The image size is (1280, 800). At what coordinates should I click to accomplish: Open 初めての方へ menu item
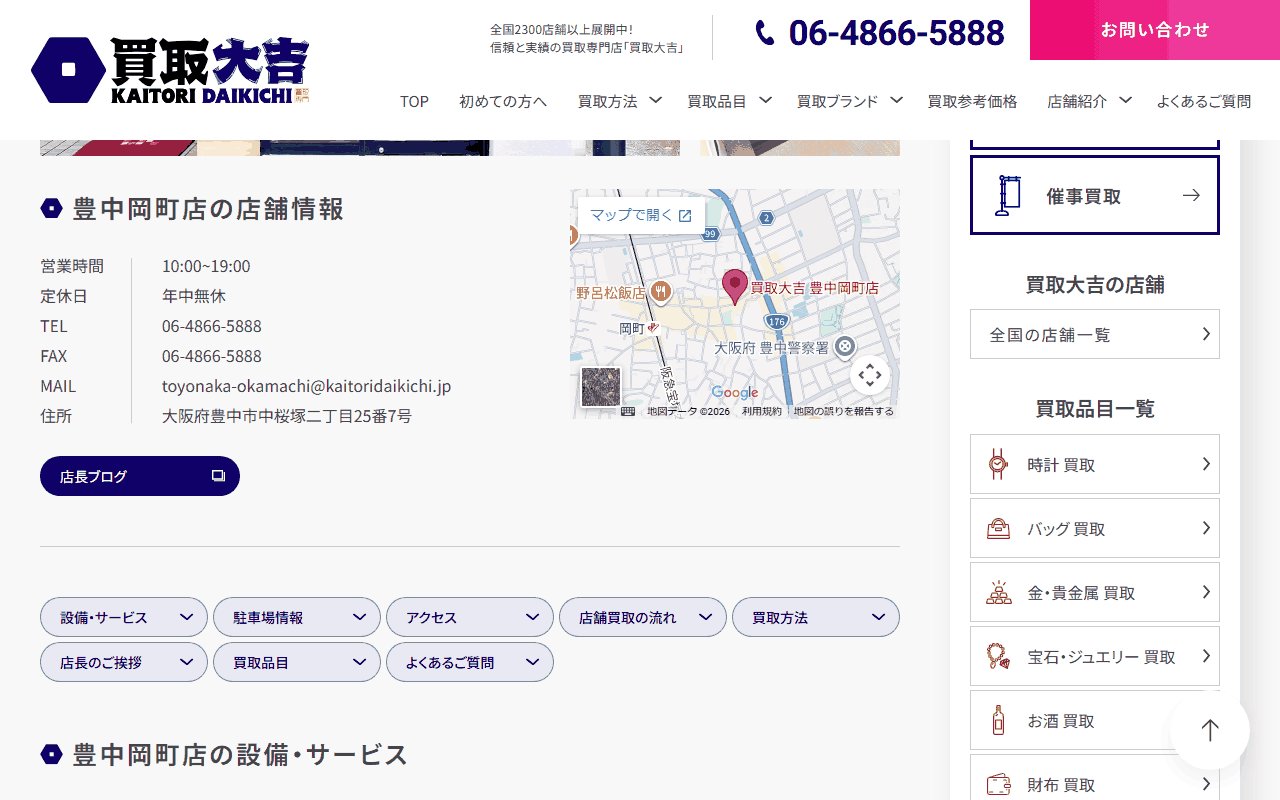coord(503,101)
